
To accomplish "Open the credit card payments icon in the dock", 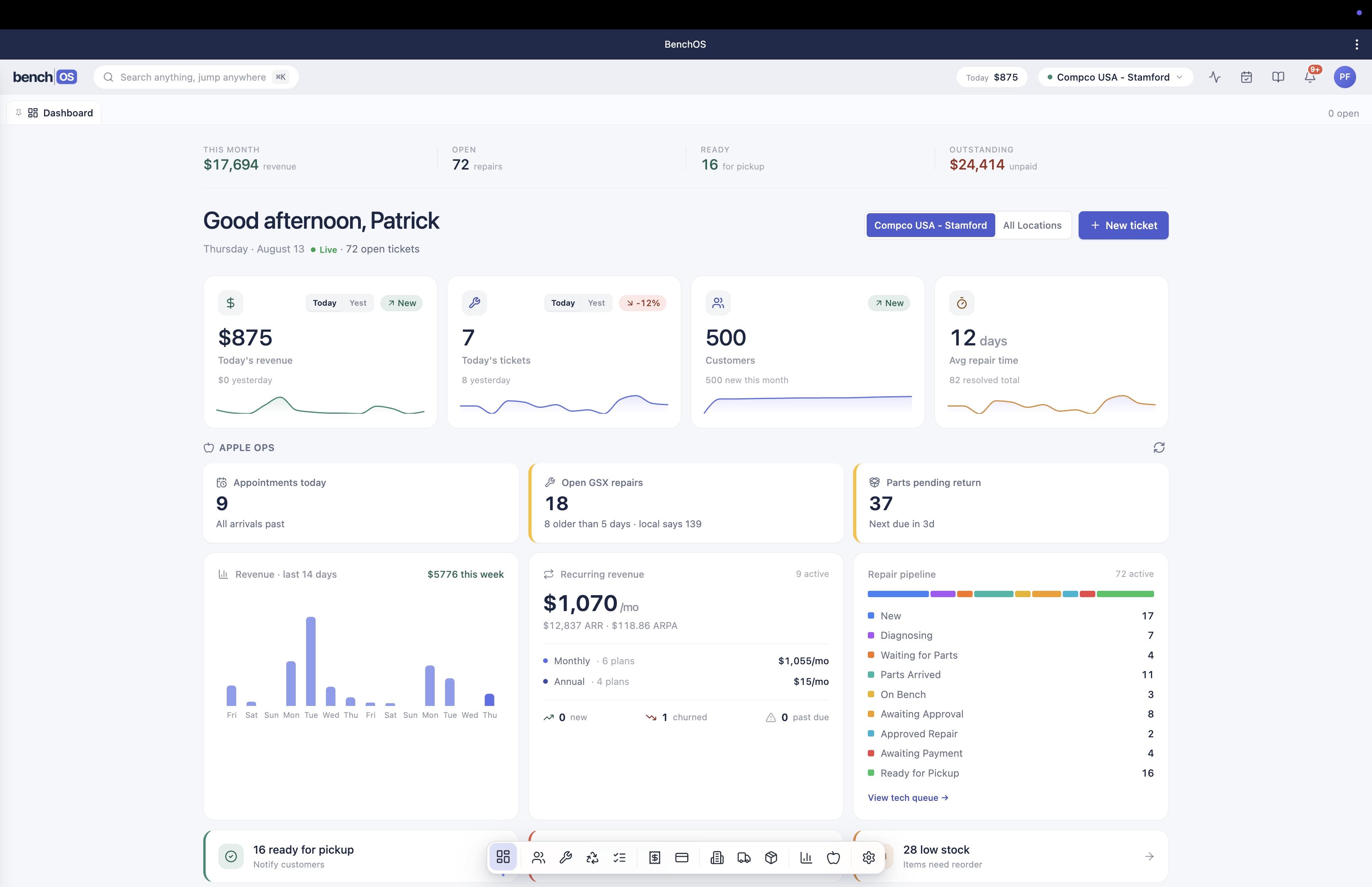I will pyautogui.click(x=682, y=858).
